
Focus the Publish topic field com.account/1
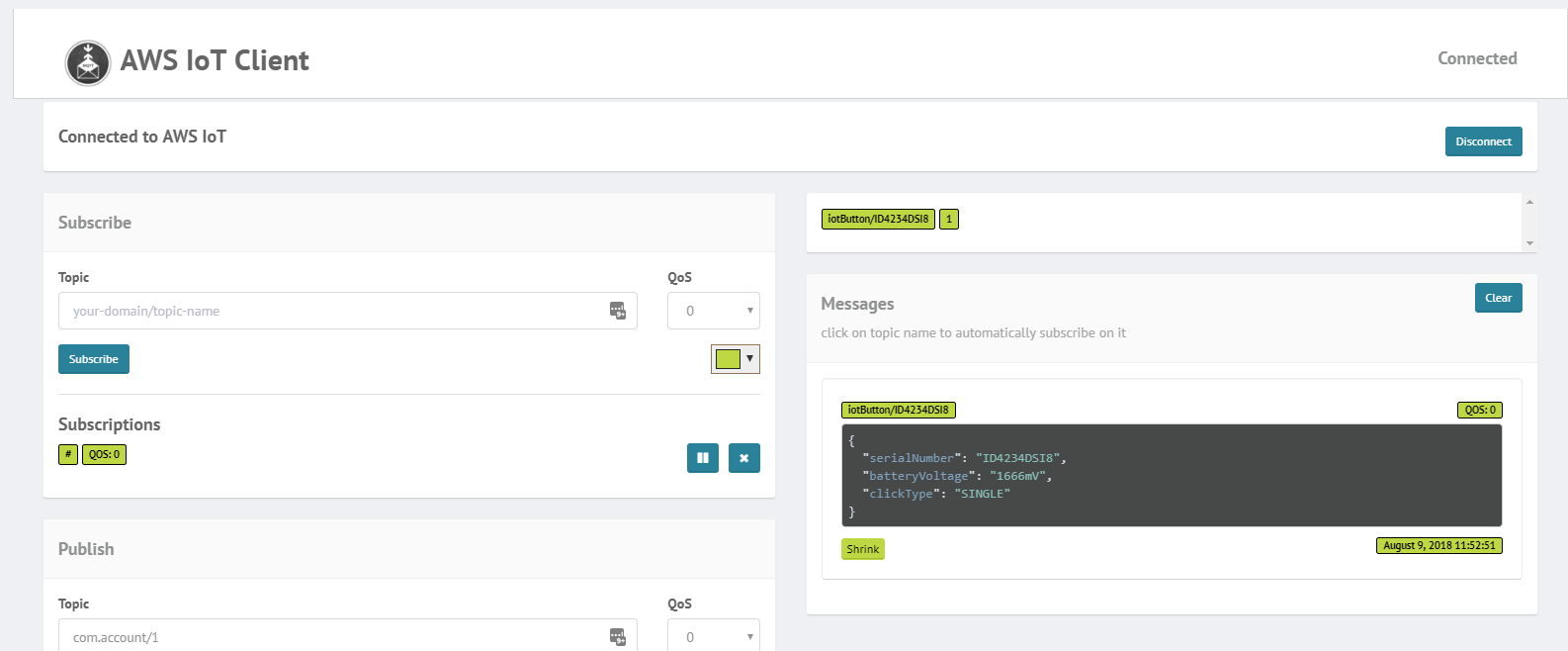tap(348, 635)
